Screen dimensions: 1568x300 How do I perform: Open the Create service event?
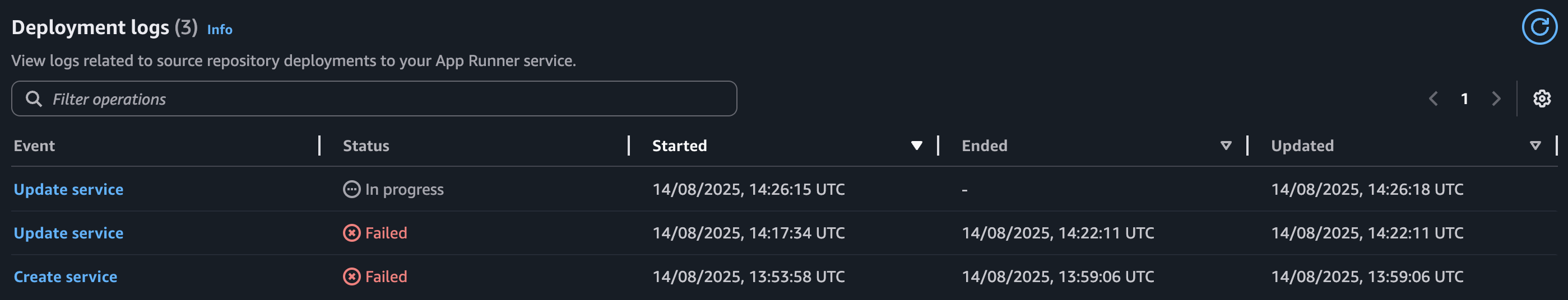65,277
